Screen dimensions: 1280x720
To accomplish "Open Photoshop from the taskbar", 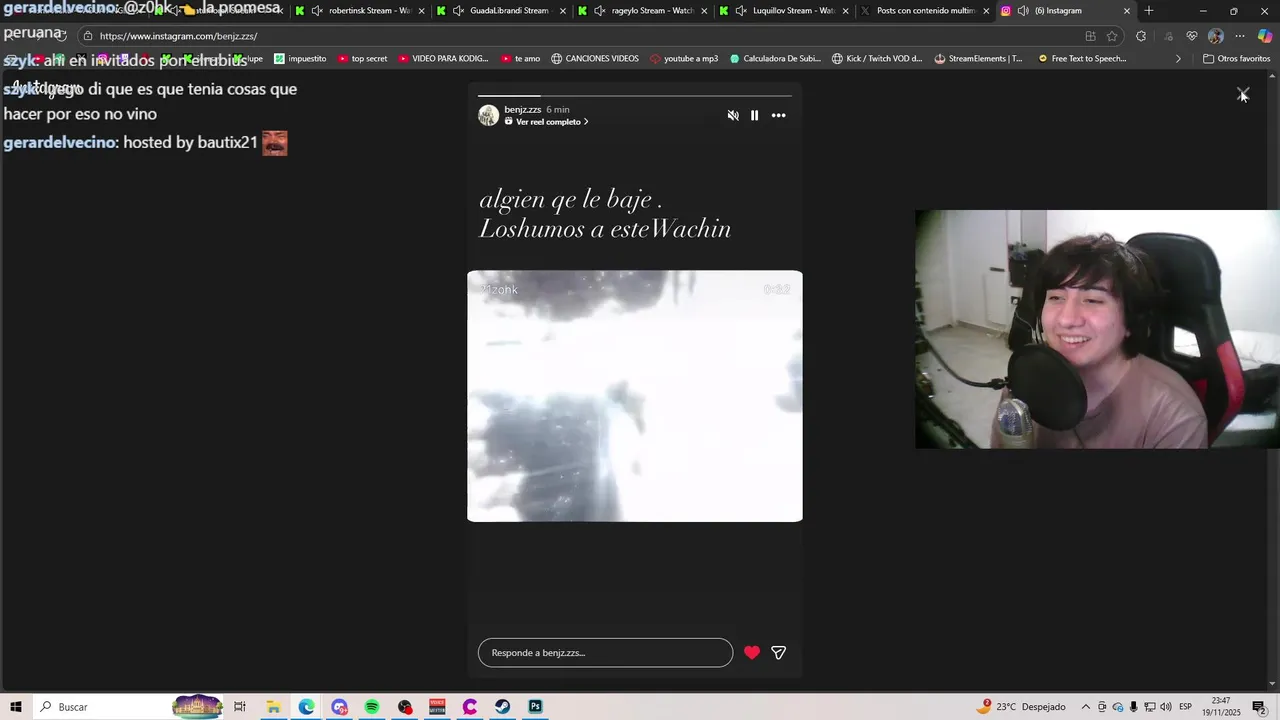I will click(536, 707).
